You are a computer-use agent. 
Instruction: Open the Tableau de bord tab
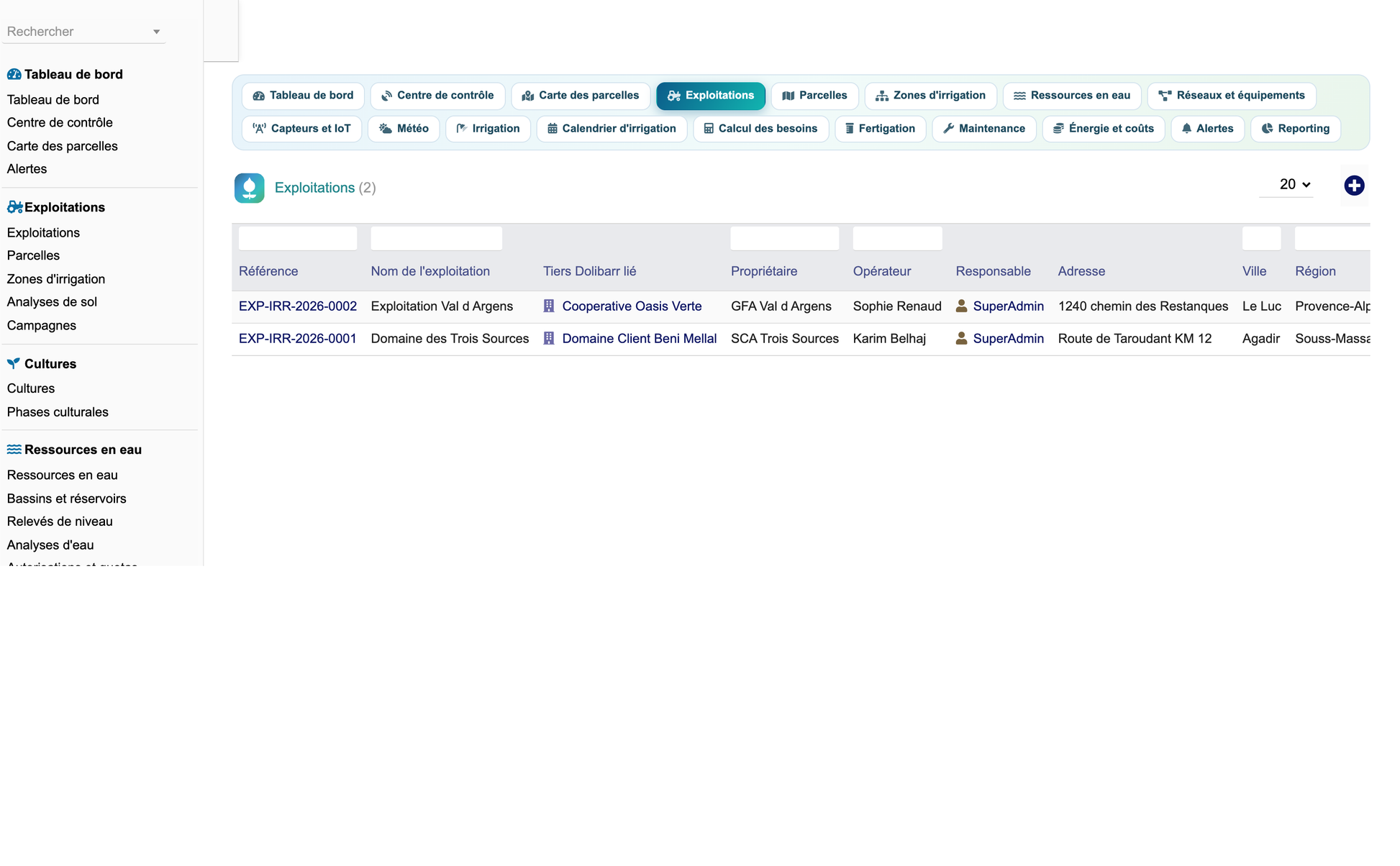pyautogui.click(x=303, y=96)
